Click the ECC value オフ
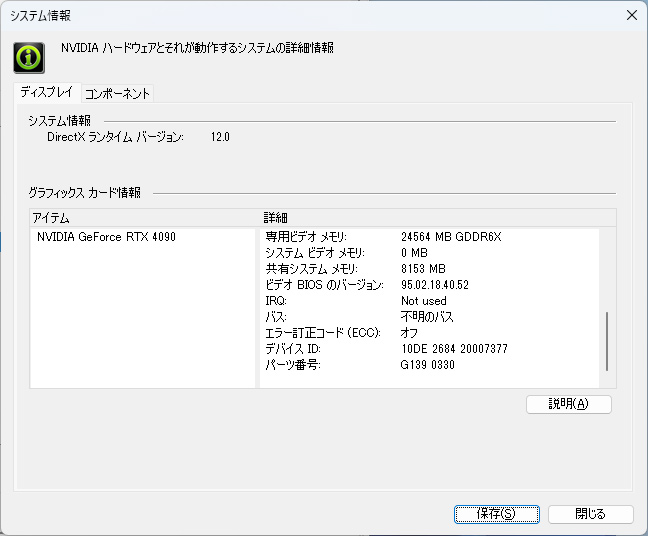 [409, 333]
